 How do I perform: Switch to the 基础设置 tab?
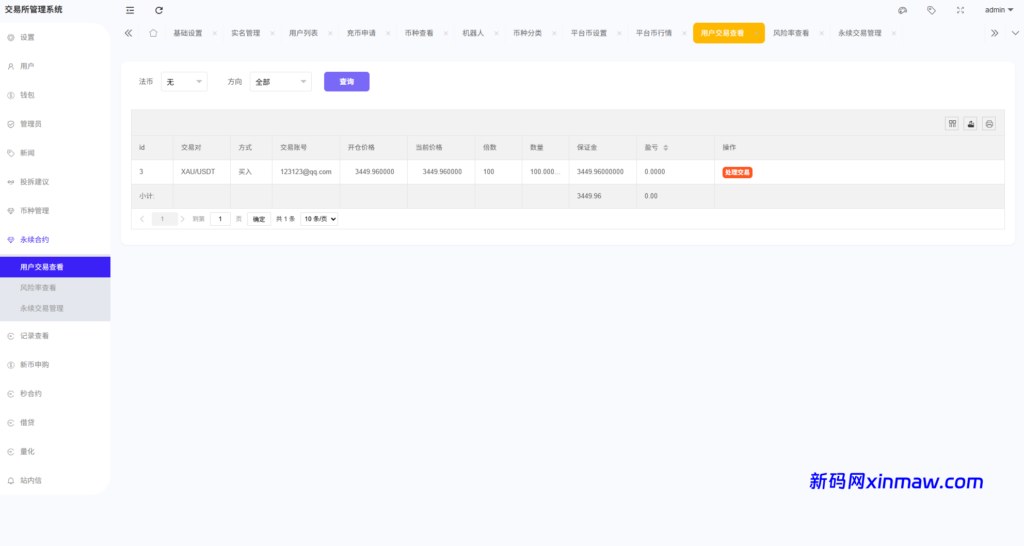click(x=187, y=33)
